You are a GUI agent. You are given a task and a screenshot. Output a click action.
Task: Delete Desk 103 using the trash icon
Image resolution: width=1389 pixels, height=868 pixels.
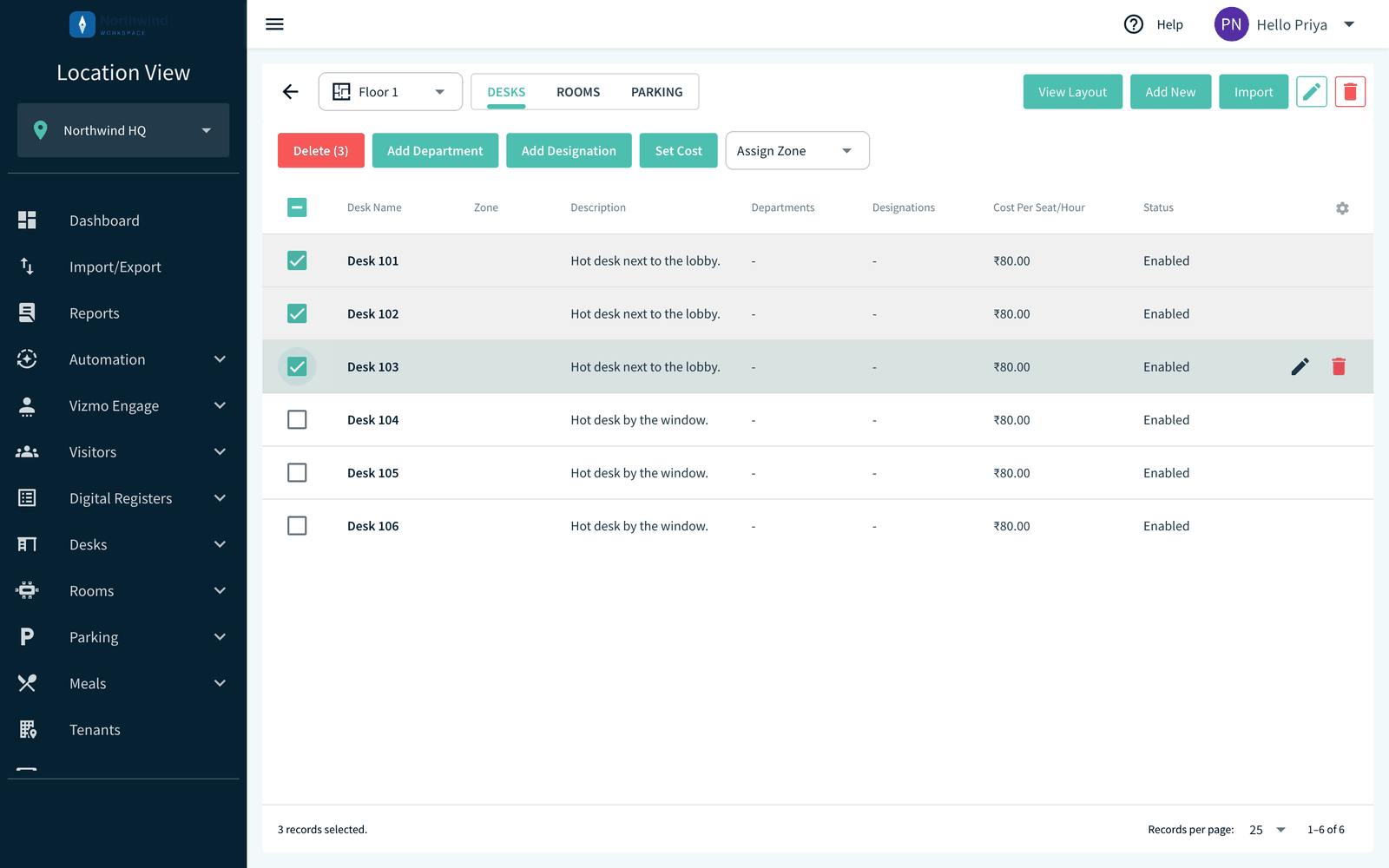pos(1339,367)
